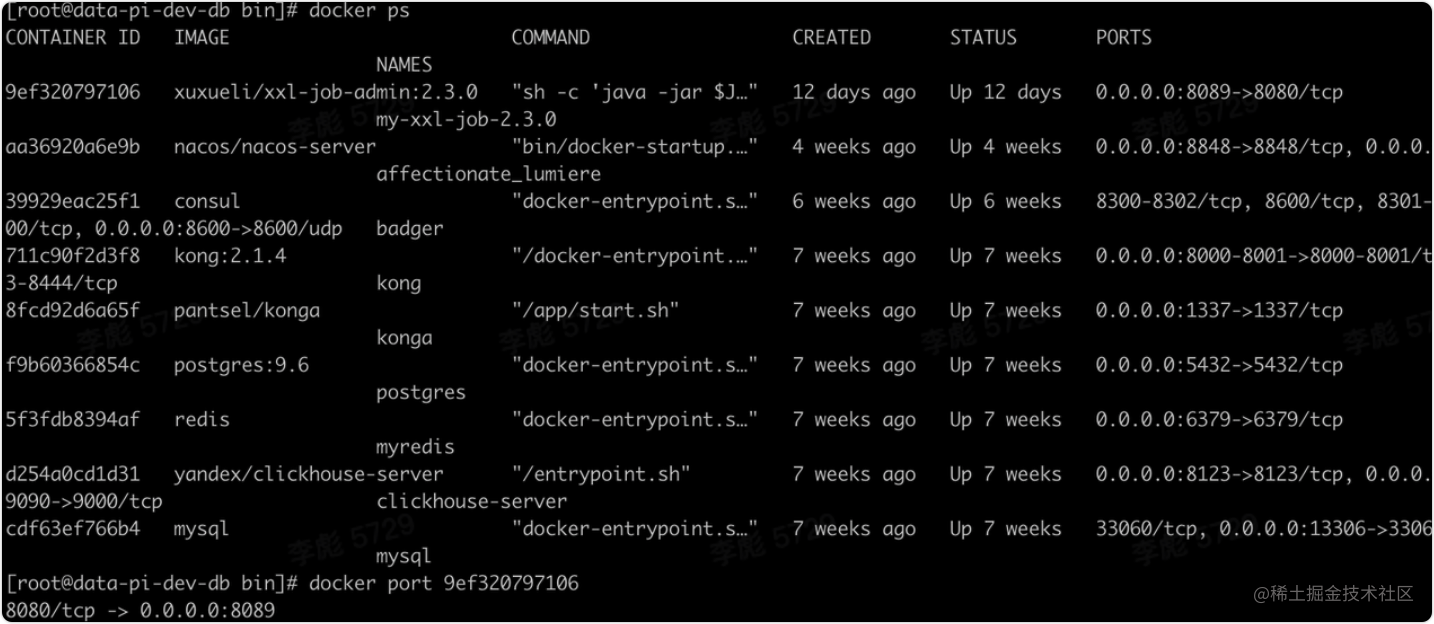Select the postgres:9.6 image entry
The image size is (1434, 624).
coord(241,365)
